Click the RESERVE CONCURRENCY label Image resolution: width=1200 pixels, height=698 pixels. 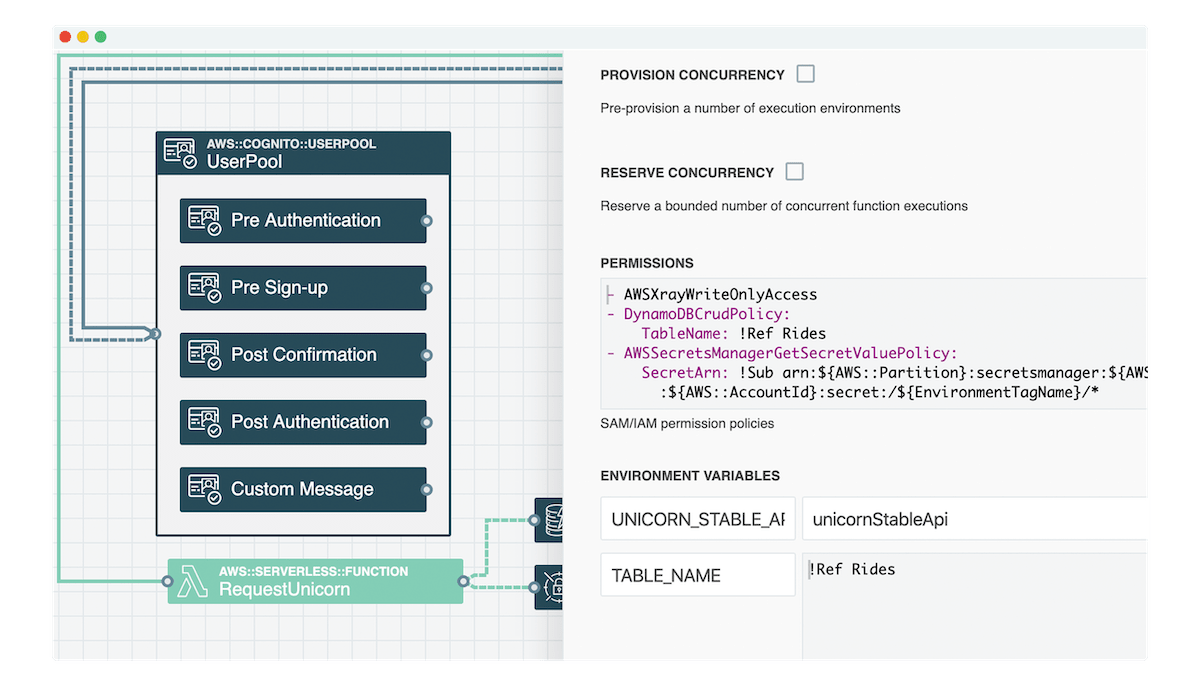point(687,173)
